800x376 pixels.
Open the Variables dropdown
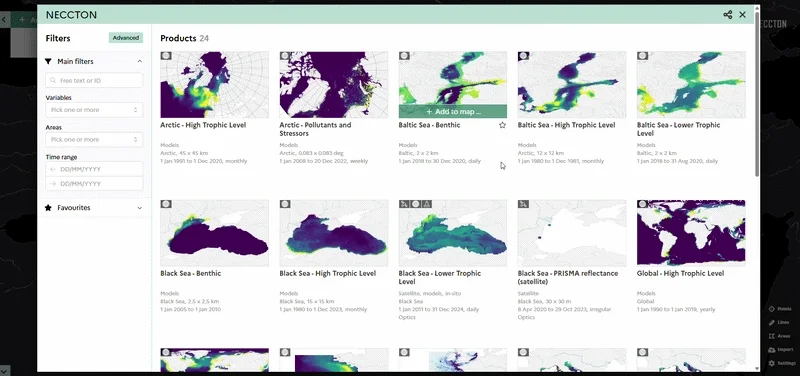click(94, 110)
